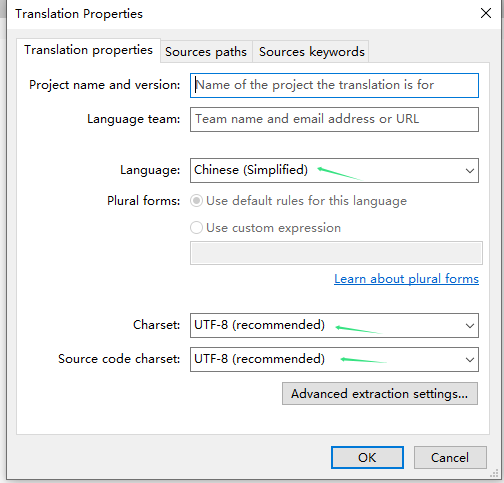This screenshot has width=504, height=483.
Task: Open the Sources keywords tab
Action: click(x=311, y=52)
